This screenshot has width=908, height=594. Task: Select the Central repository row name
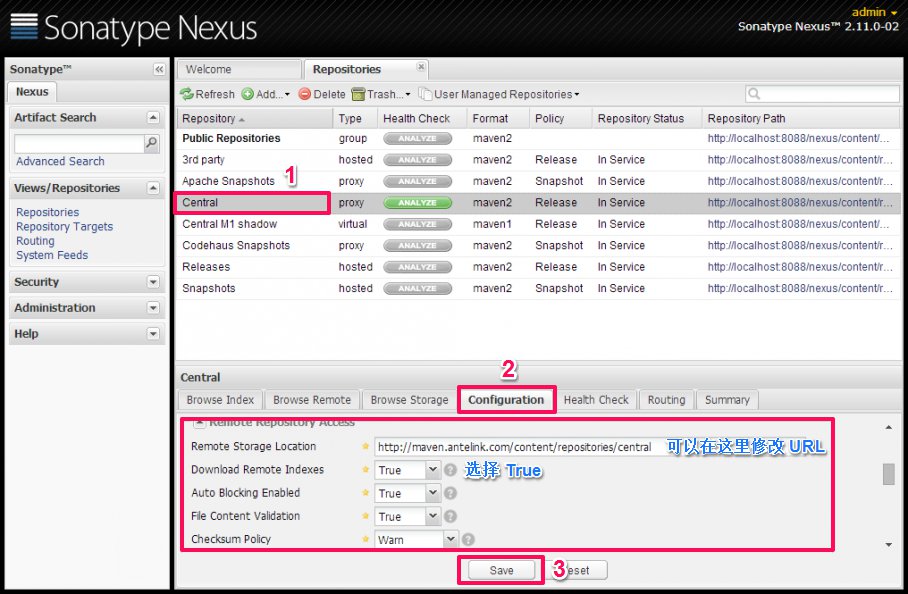[200, 203]
